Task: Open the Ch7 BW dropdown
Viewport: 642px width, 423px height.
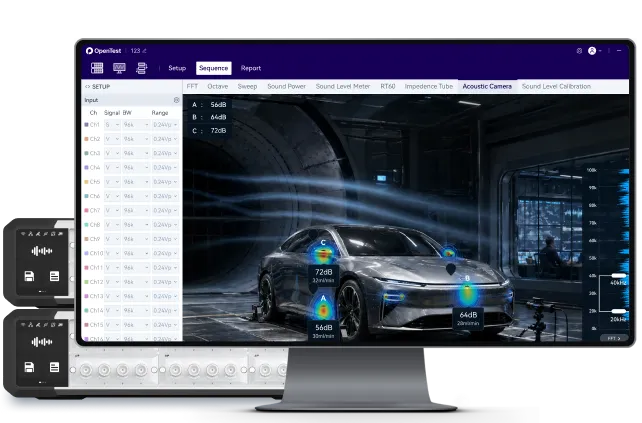Action: (x=136, y=210)
